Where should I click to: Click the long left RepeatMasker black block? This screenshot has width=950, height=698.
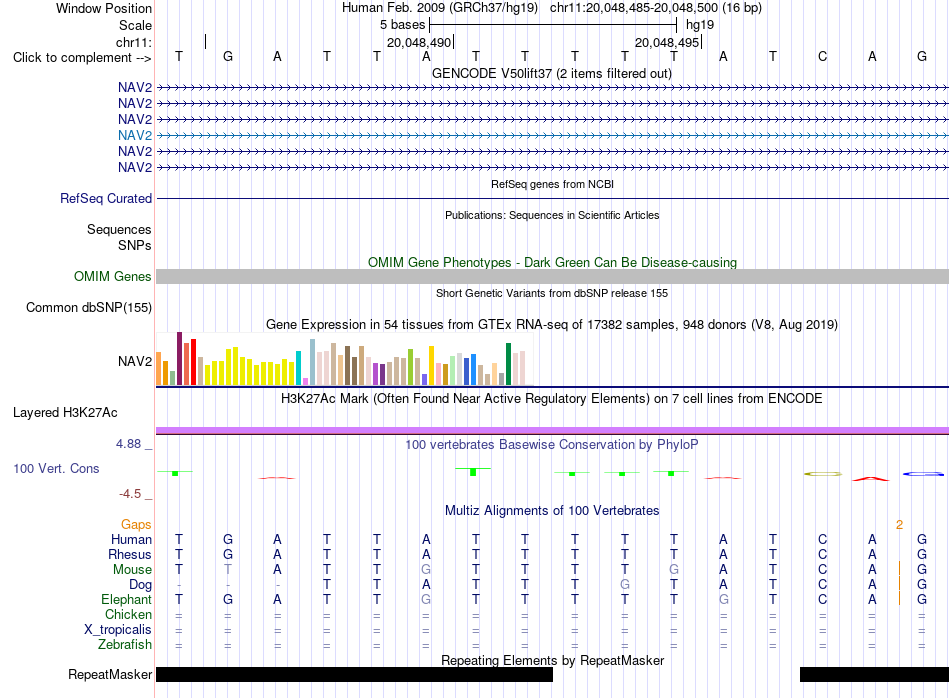tap(354, 674)
